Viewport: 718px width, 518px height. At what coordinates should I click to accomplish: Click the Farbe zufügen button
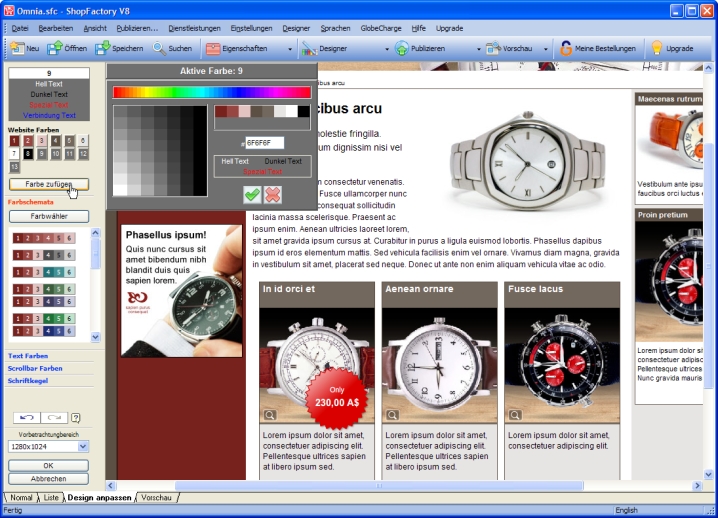click(49, 184)
